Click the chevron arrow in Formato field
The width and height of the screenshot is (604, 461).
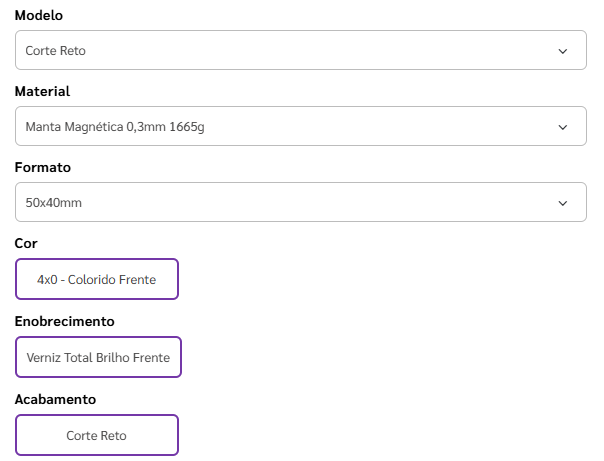click(x=562, y=203)
